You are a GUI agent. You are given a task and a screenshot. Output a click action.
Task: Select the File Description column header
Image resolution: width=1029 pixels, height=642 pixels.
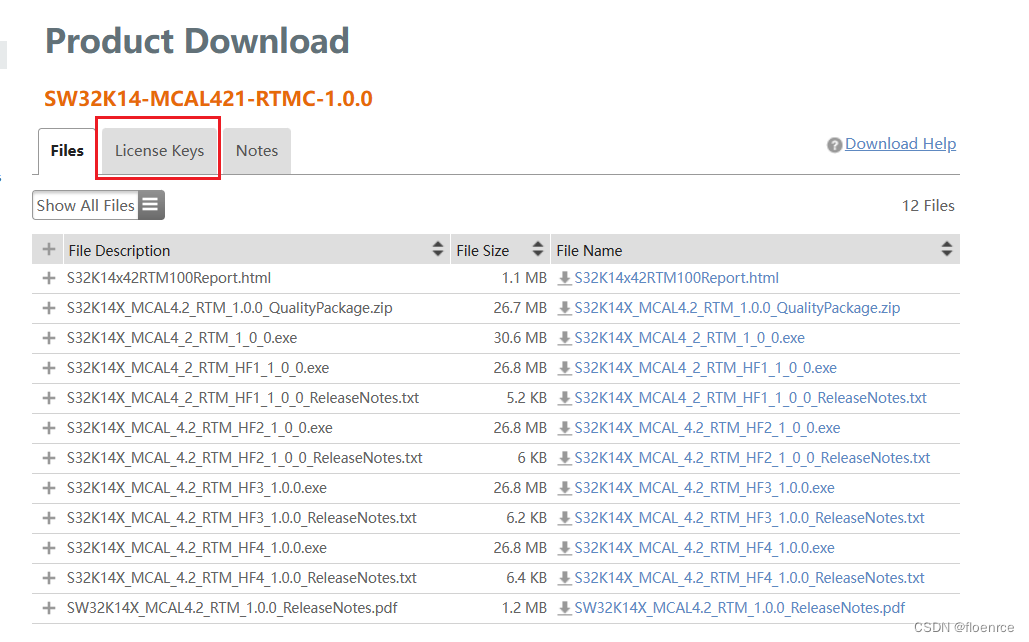257,249
